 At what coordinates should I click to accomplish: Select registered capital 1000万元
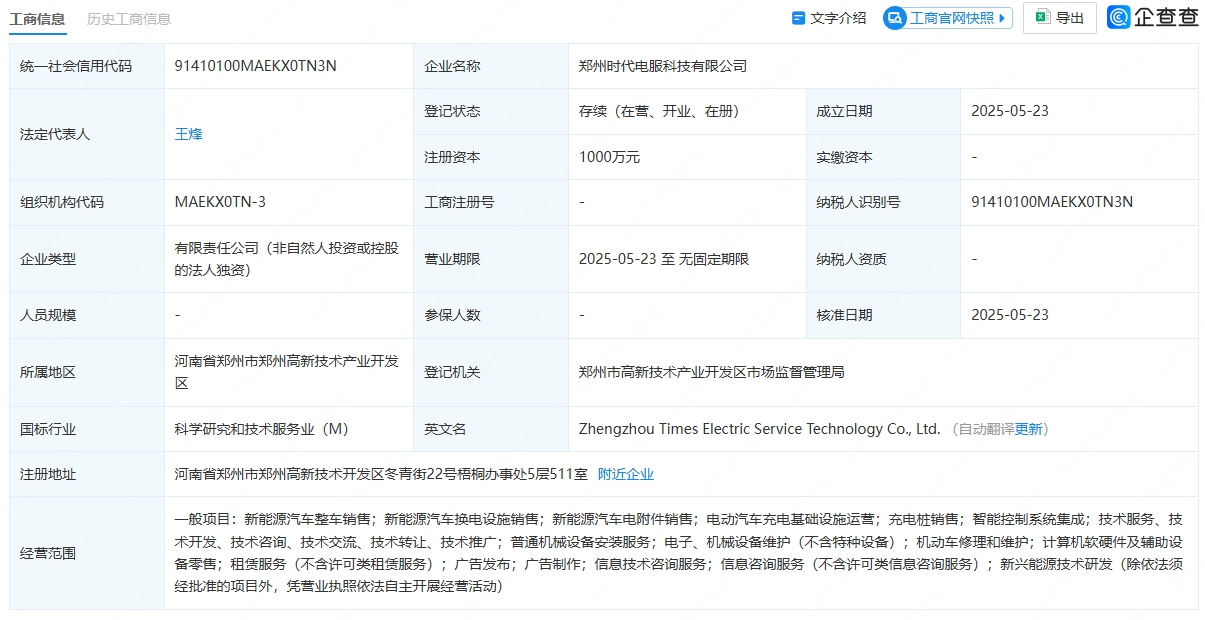609,157
